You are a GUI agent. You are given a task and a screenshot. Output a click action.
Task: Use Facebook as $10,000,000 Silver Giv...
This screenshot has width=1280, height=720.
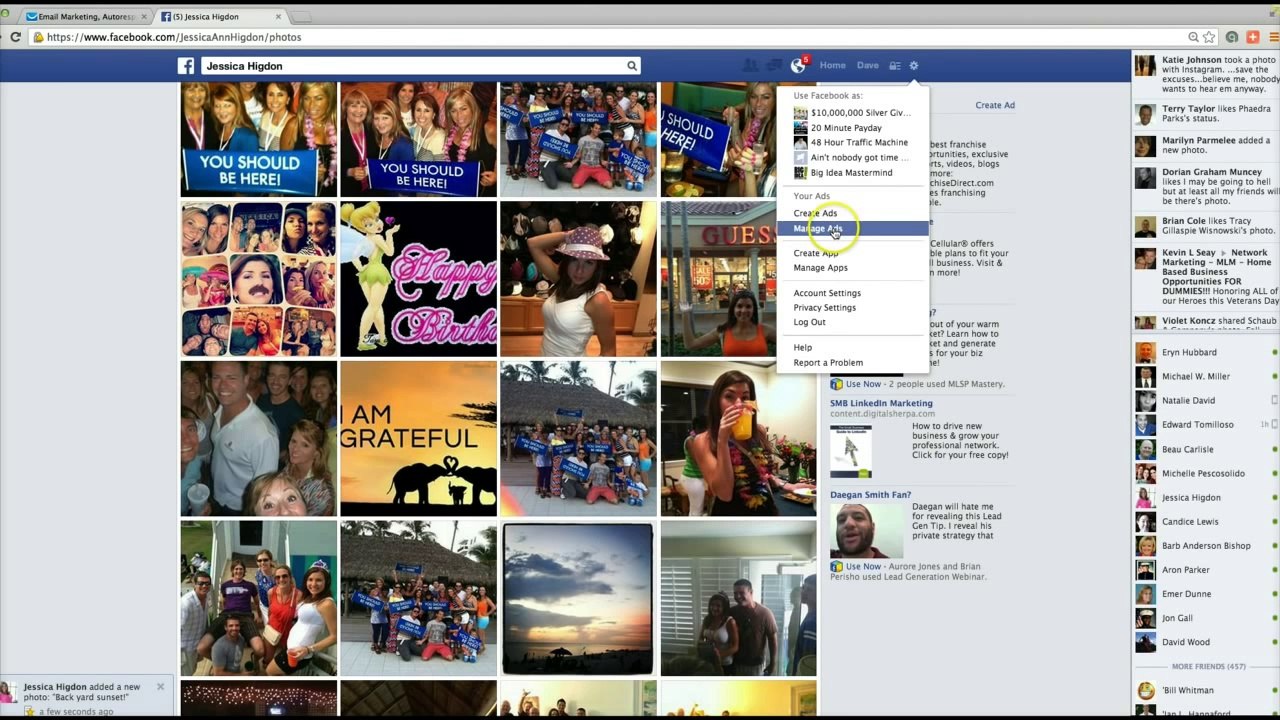pyautogui.click(x=852, y=113)
